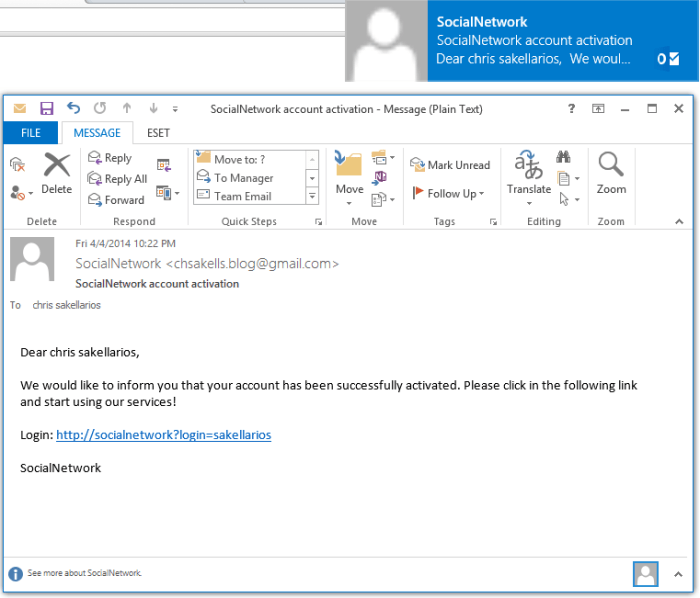Open the socialnetwork login link
The height and width of the screenshot is (598, 700).
[x=163, y=435]
